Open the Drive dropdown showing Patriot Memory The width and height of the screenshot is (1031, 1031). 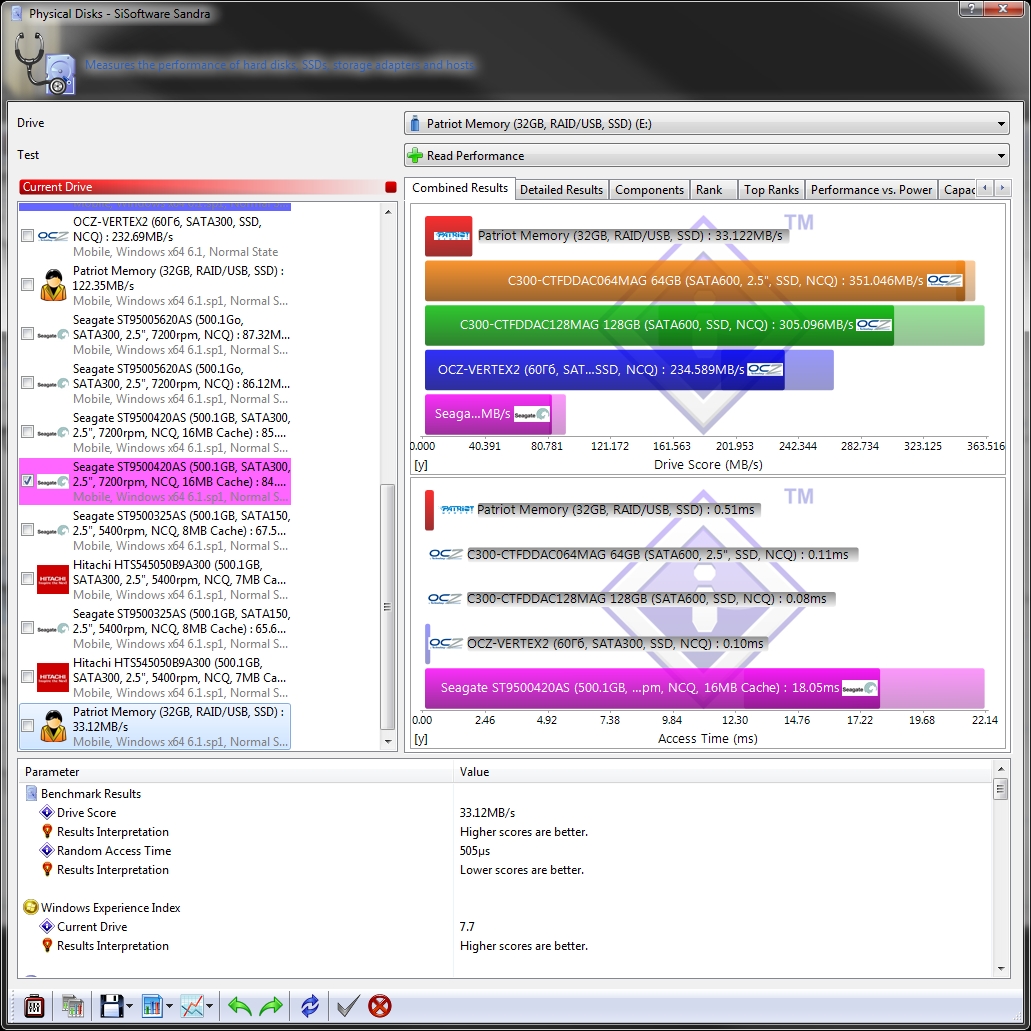click(707, 124)
